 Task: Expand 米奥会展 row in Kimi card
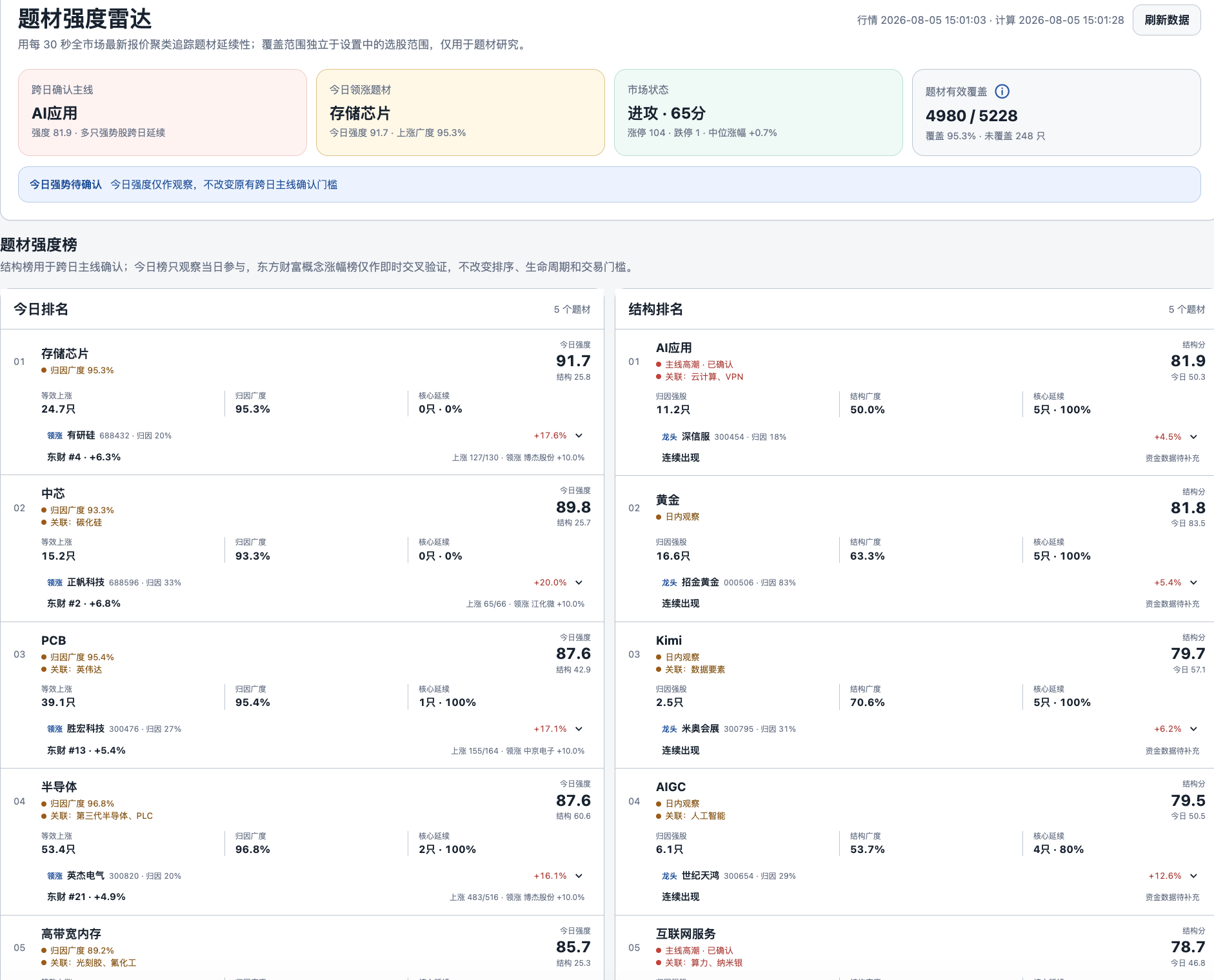pyautogui.click(x=1193, y=729)
